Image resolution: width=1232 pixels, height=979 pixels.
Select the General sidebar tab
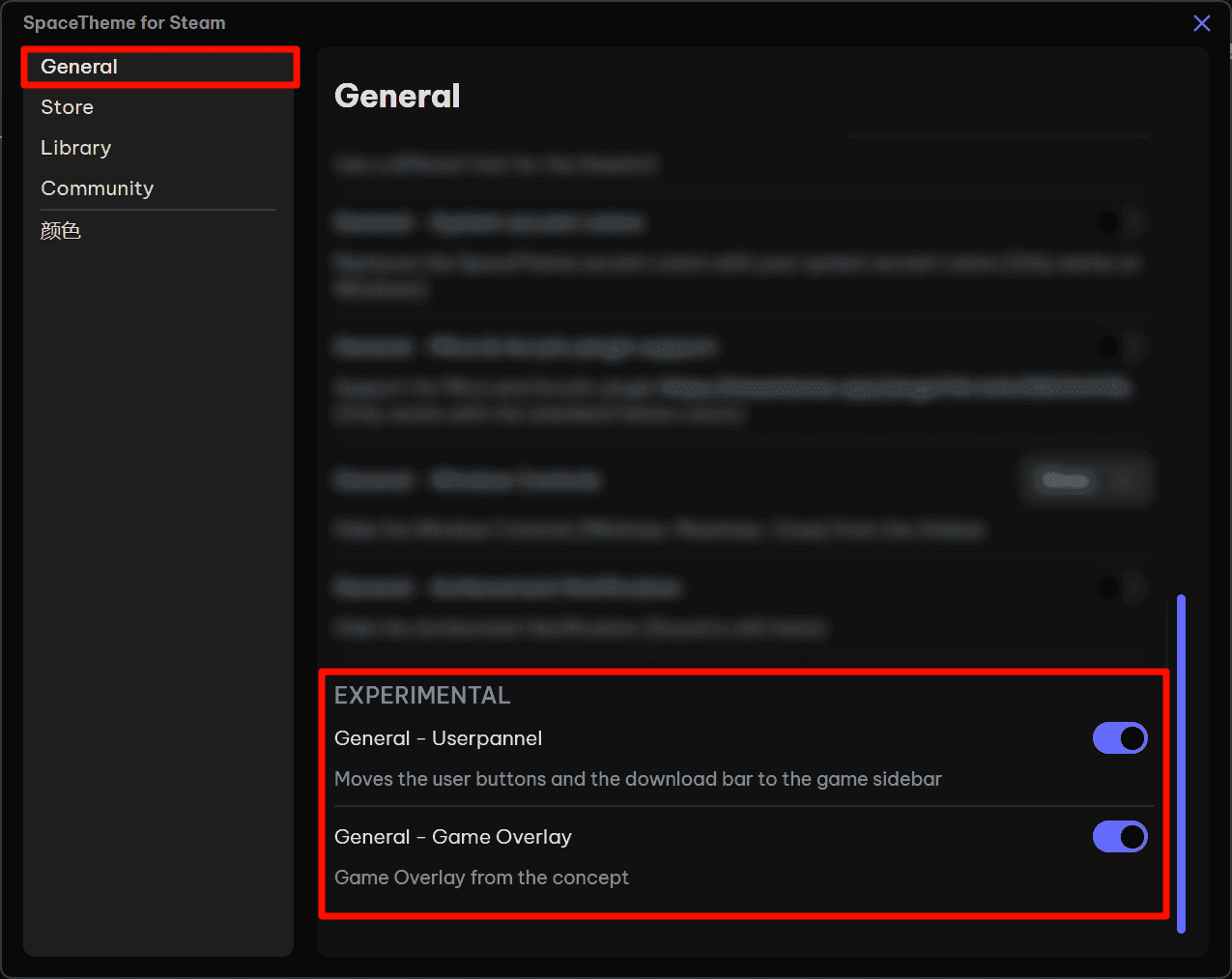79,67
